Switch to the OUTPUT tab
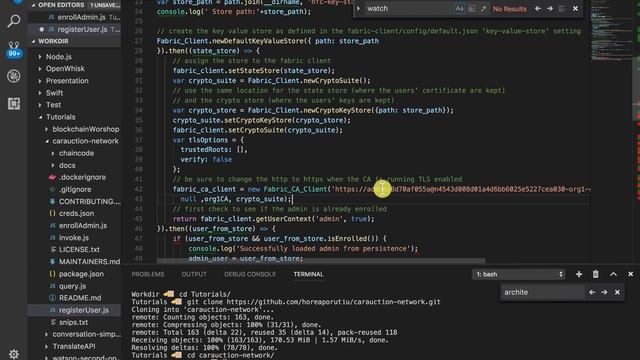 coord(194,274)
